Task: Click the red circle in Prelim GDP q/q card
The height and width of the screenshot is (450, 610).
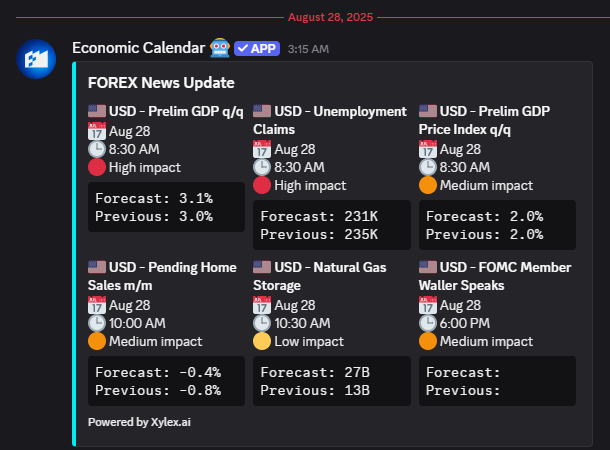Action: tap(97, 167)
